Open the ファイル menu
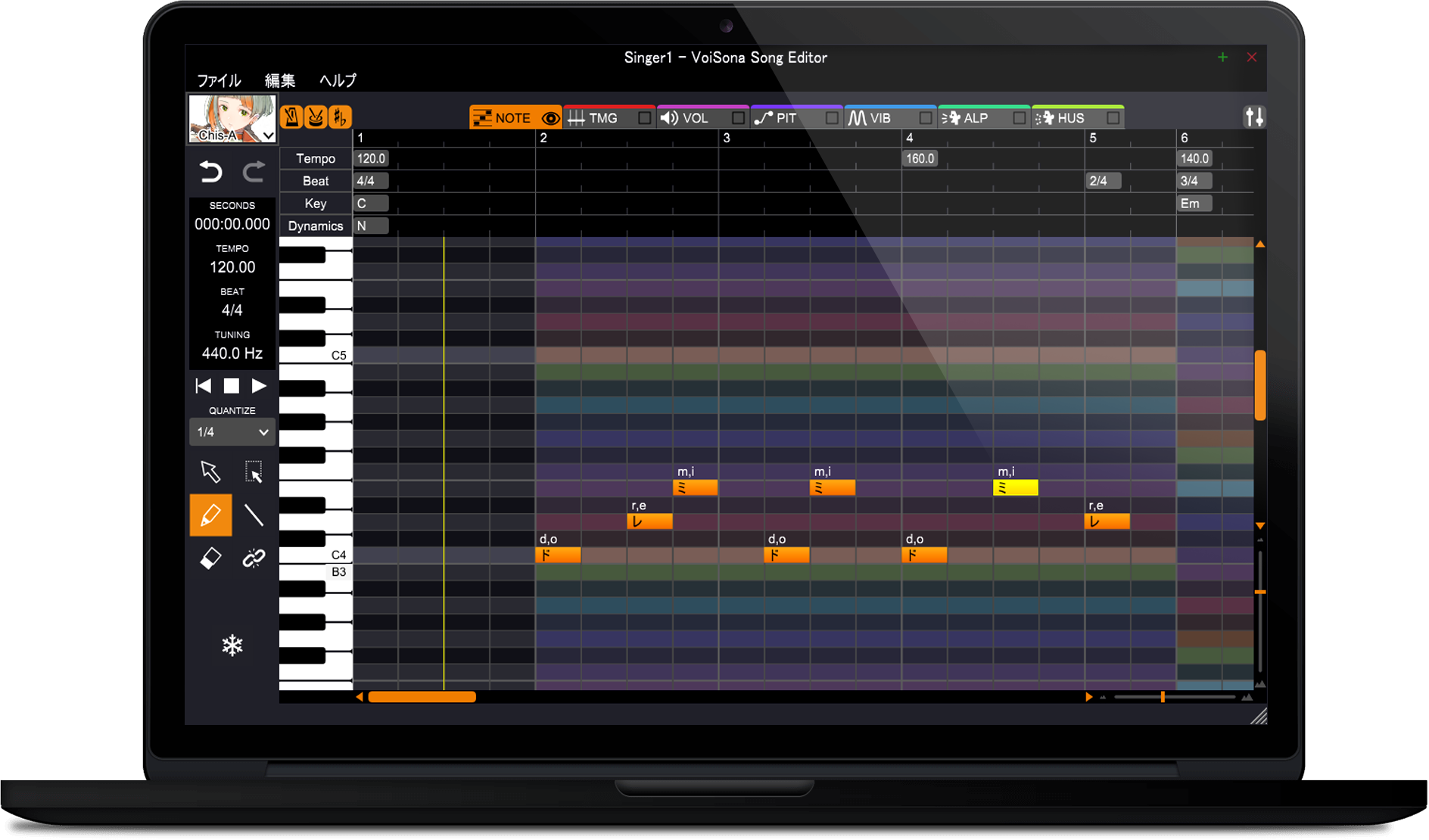Image resolution: width=1429 pixels, height=840 pixels. [219, 80]
